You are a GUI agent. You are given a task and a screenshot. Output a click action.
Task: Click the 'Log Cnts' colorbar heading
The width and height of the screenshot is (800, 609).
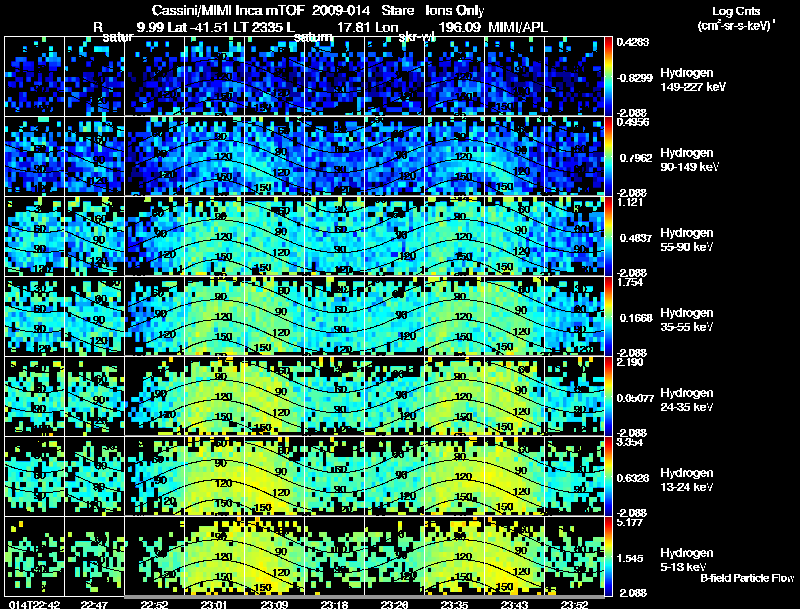tap(736, 11)
